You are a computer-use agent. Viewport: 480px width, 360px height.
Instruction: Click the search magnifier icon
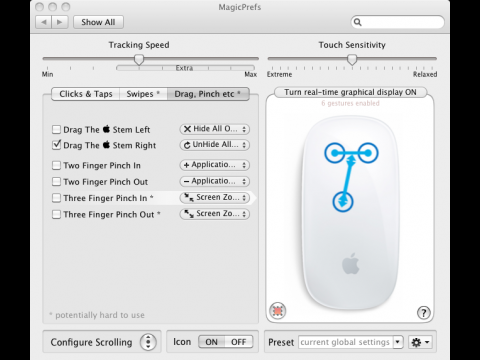(357, 22)
